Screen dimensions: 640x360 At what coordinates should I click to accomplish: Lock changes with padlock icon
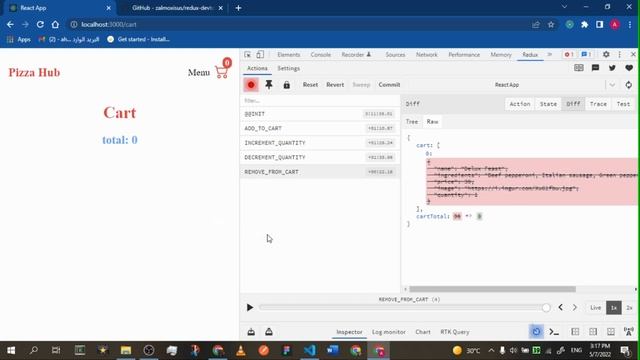click(287, 85)
